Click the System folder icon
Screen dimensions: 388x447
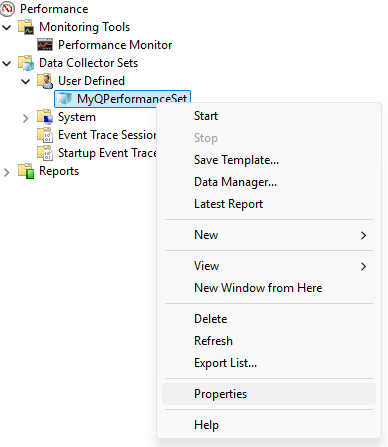click(x=45, y=117)
